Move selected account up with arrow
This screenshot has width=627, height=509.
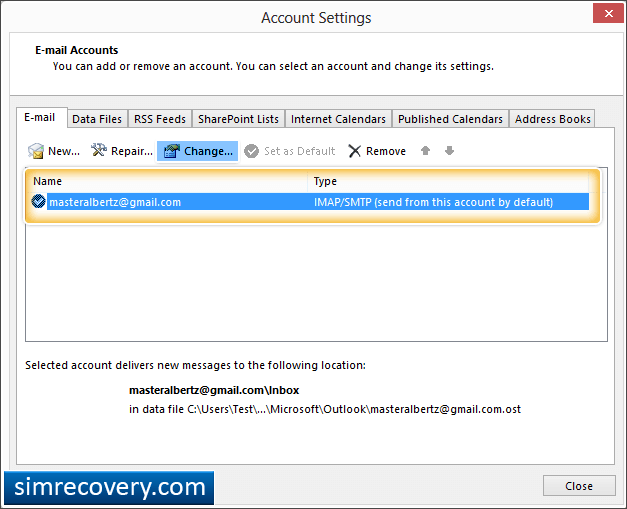point(425,151)
